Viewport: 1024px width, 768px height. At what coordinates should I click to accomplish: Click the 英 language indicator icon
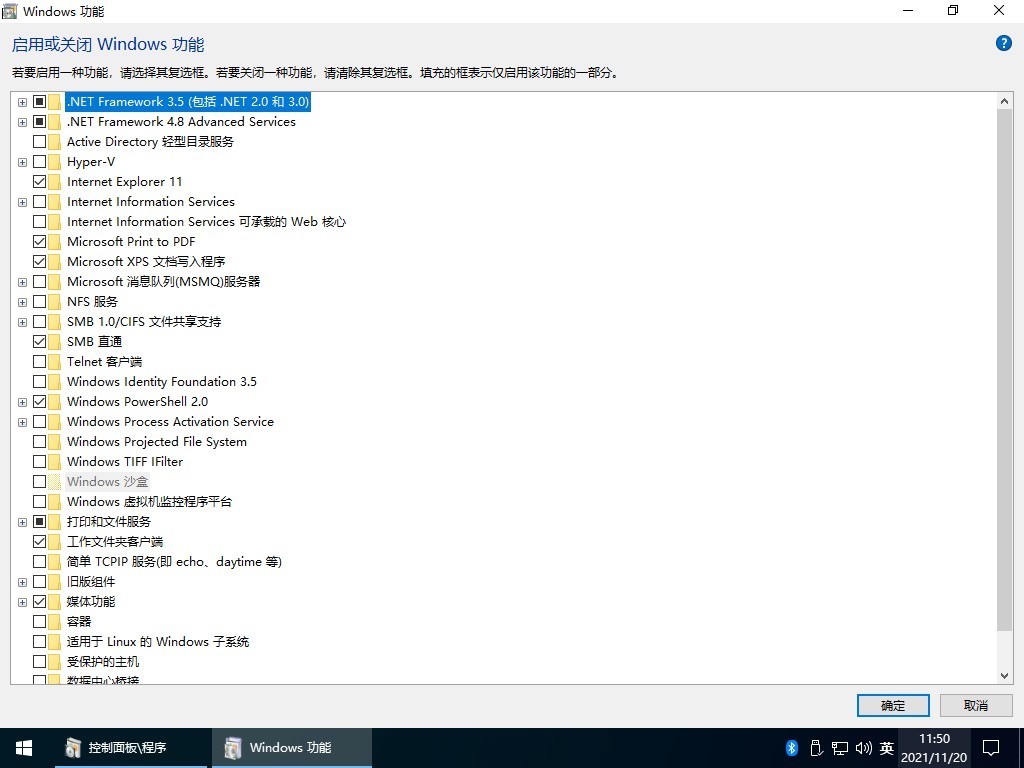[x=887, y=747]
